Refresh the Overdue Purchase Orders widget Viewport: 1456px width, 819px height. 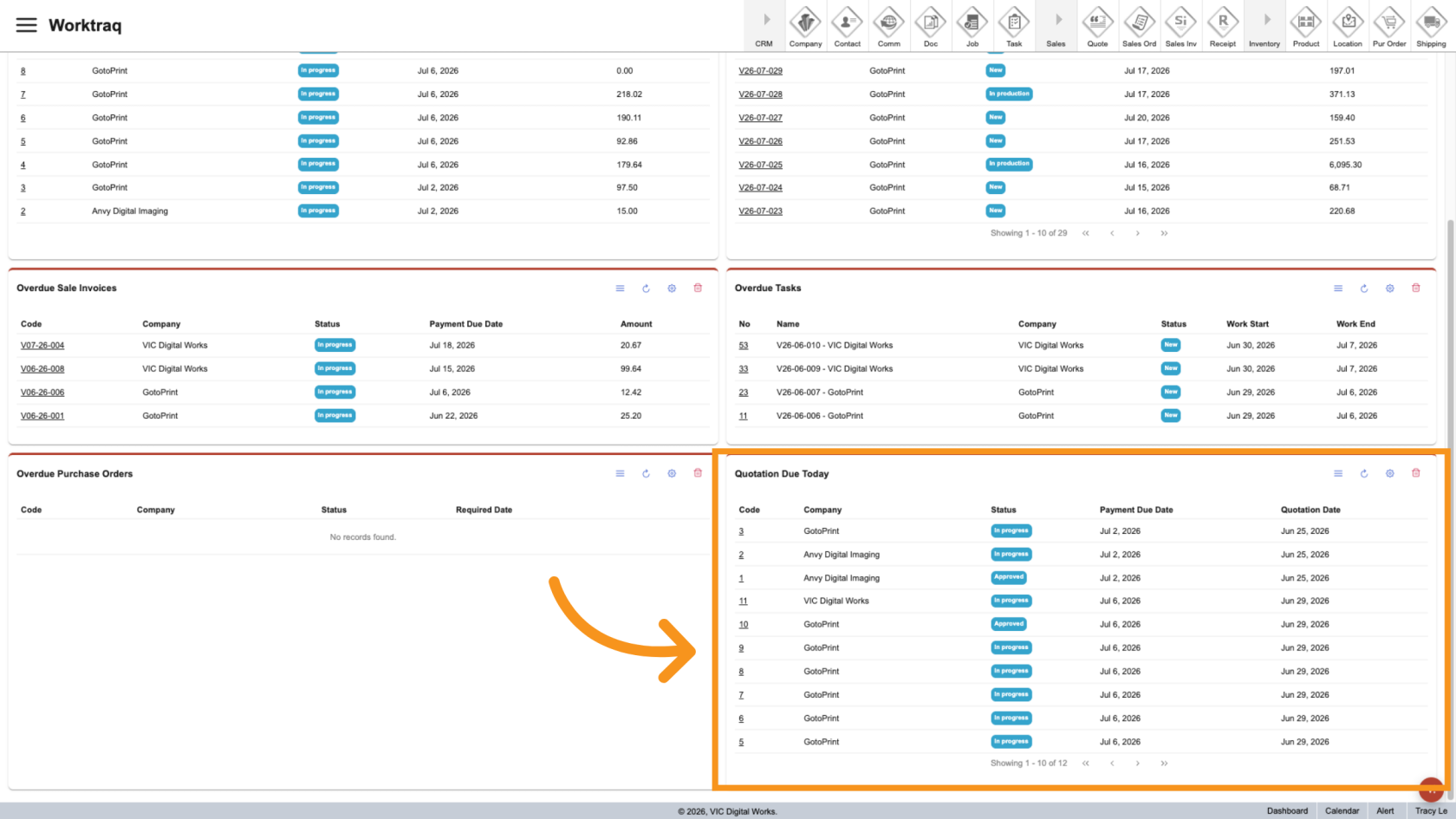coord(646,474)
